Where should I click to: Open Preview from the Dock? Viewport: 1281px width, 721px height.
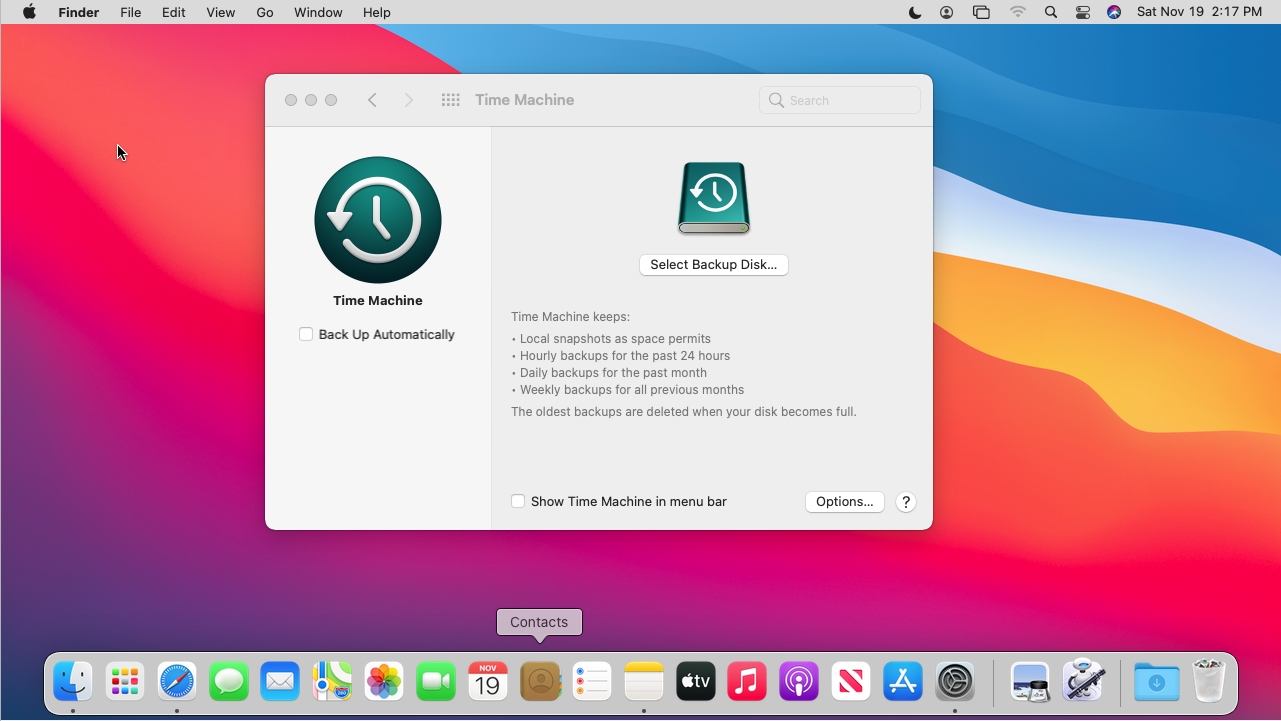pos(1030,682)
